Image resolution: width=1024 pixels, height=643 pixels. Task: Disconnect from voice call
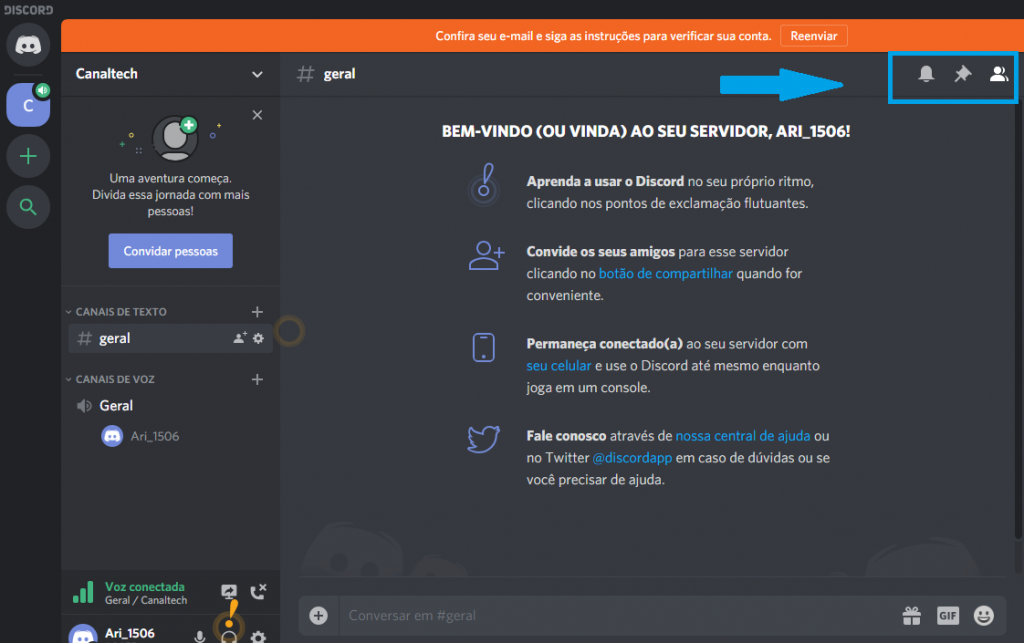[259, 591]
